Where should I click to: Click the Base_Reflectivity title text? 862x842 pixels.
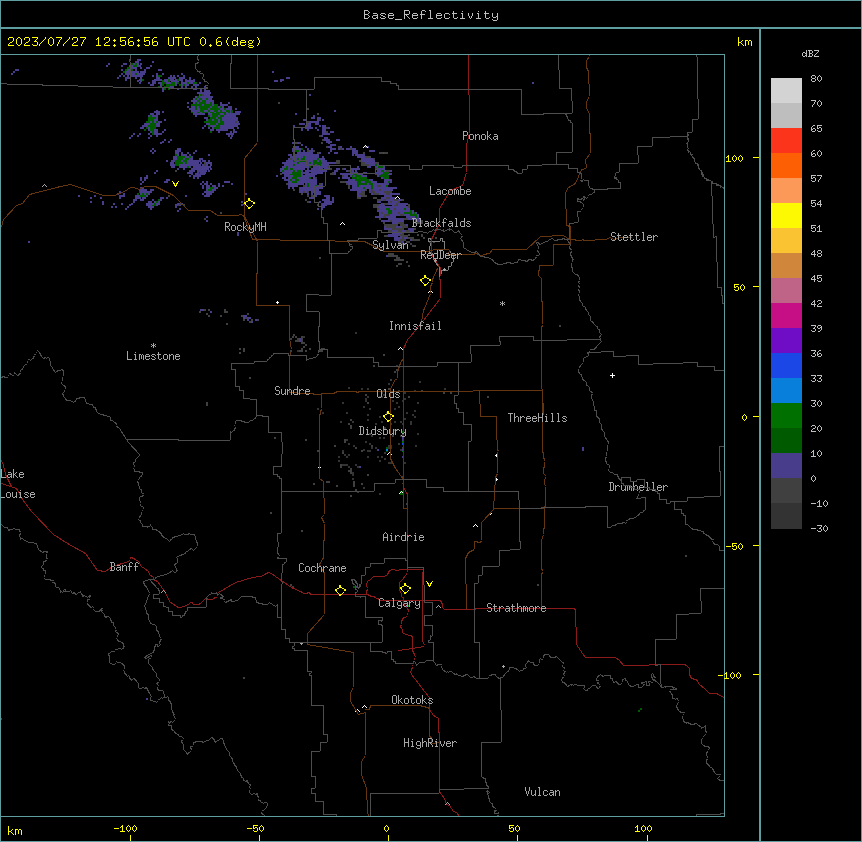click(431, 15)
